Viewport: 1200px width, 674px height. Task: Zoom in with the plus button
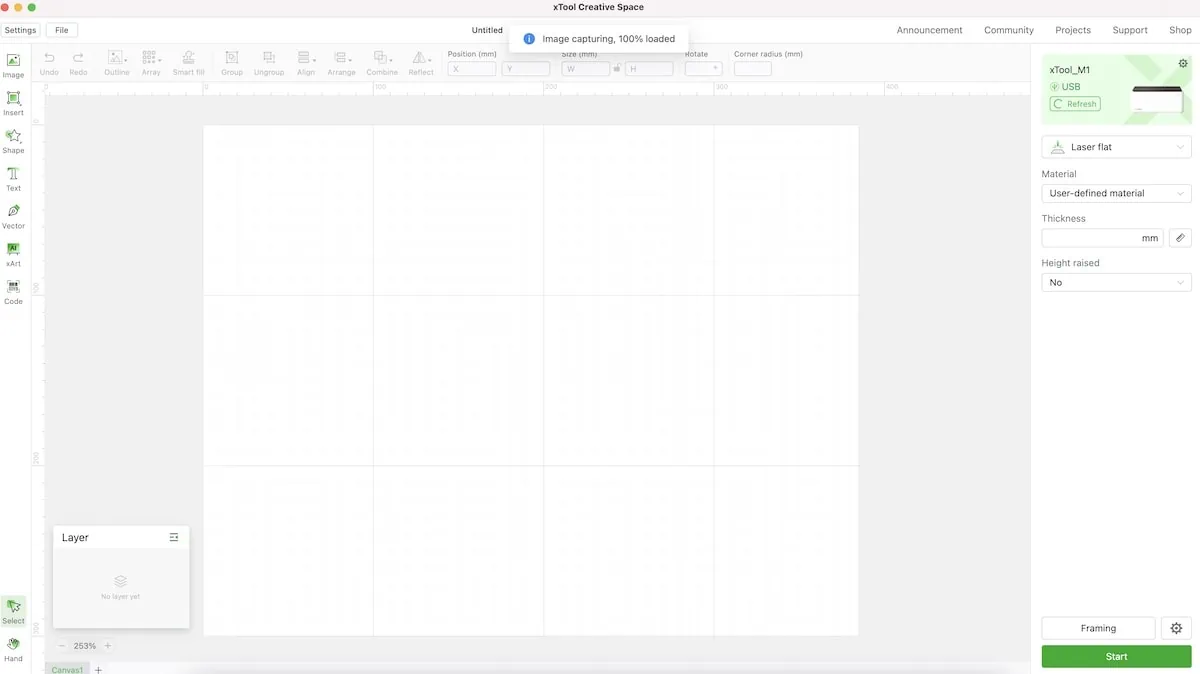[x=108, y=646]
